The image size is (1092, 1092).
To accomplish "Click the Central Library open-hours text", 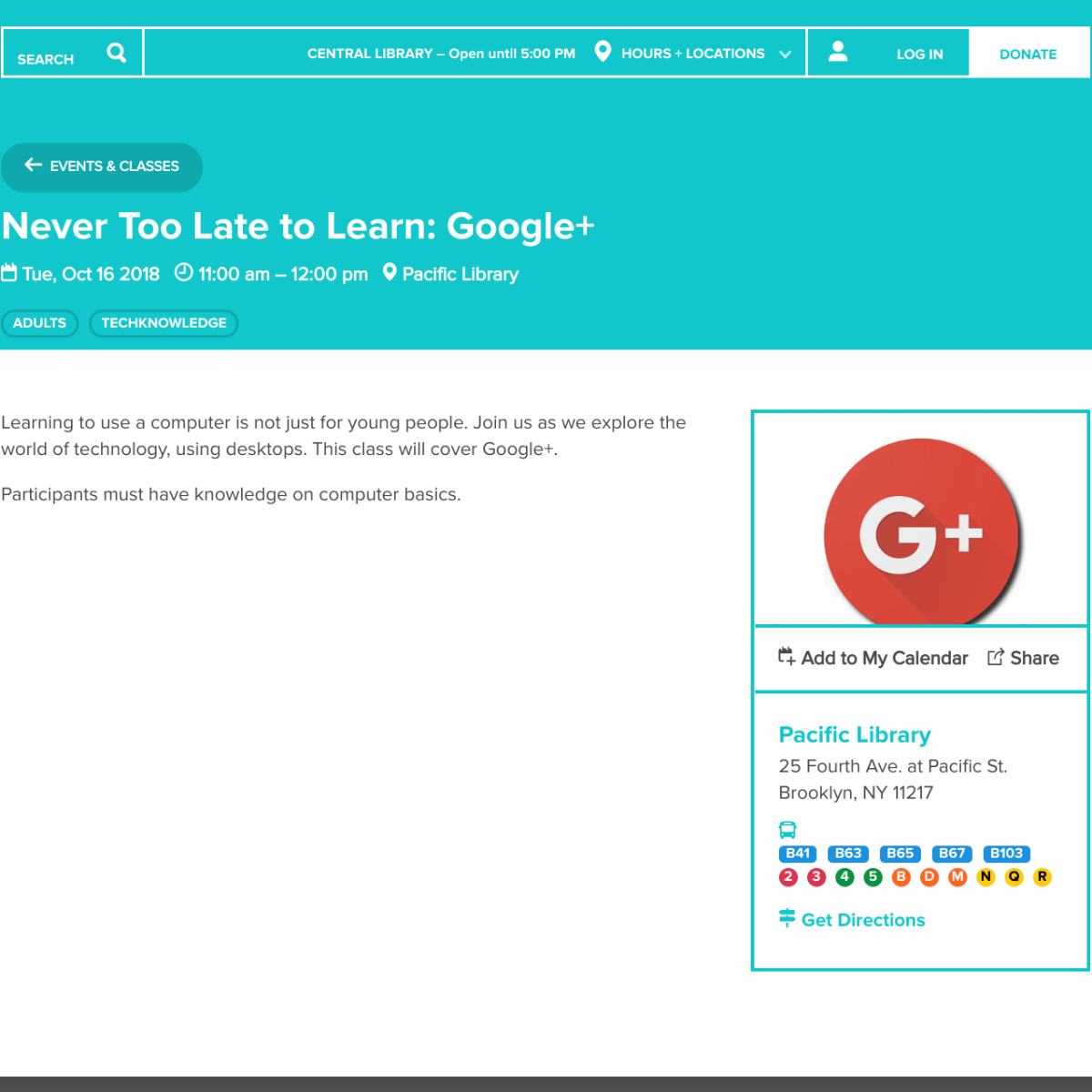I will pos(441,54).
